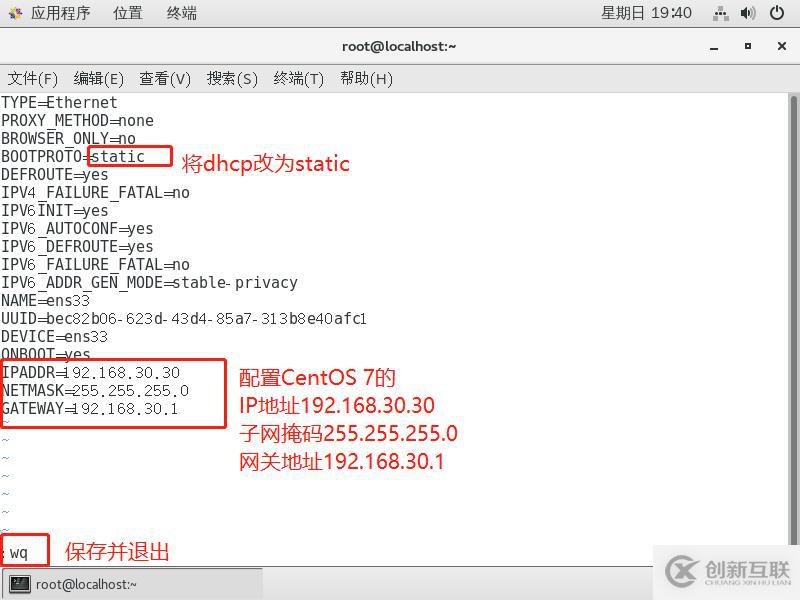Open the 帮助(H) menu

point(366,79)
